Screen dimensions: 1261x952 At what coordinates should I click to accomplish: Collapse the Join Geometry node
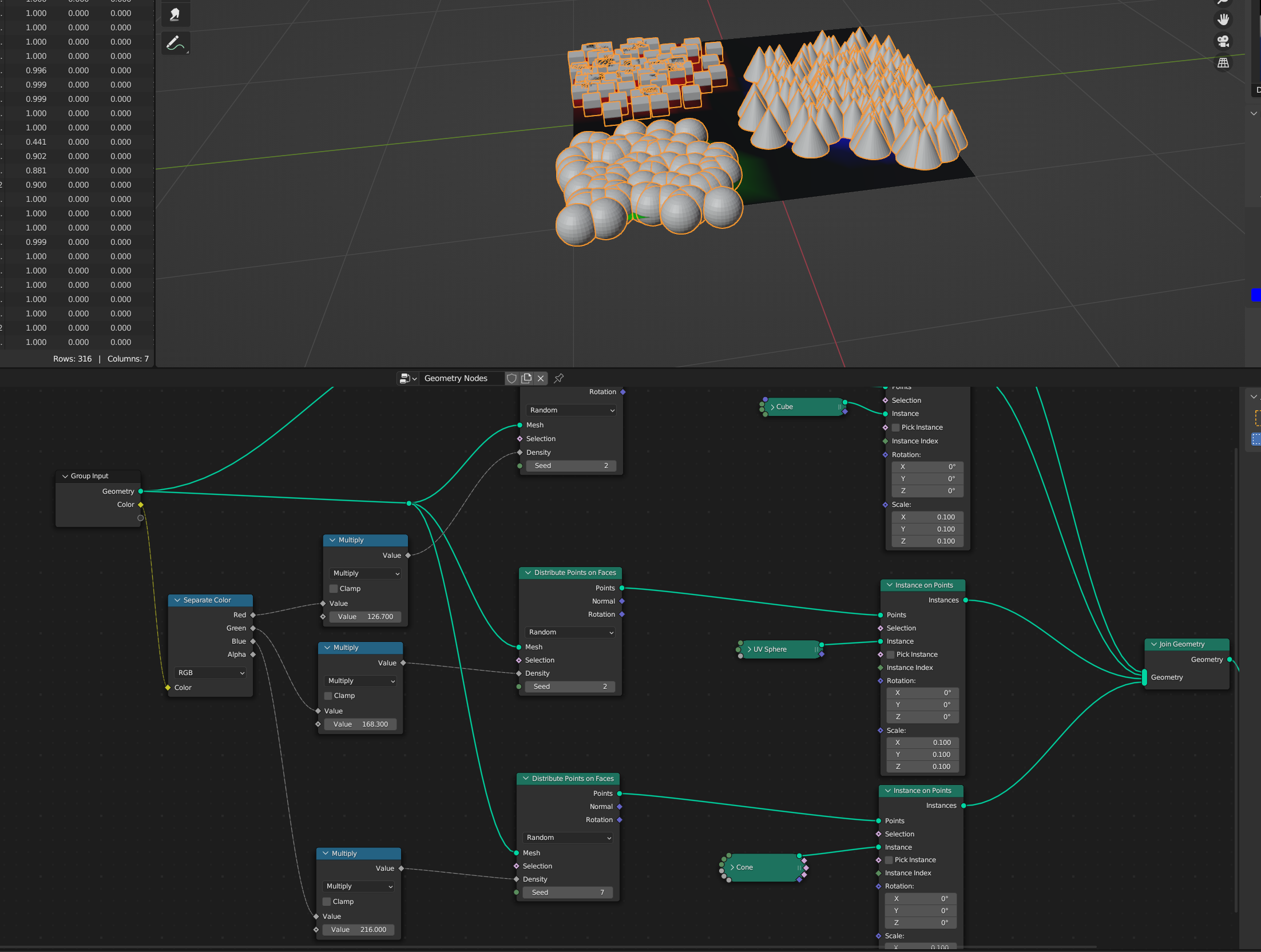click(x=1154, y=644)
